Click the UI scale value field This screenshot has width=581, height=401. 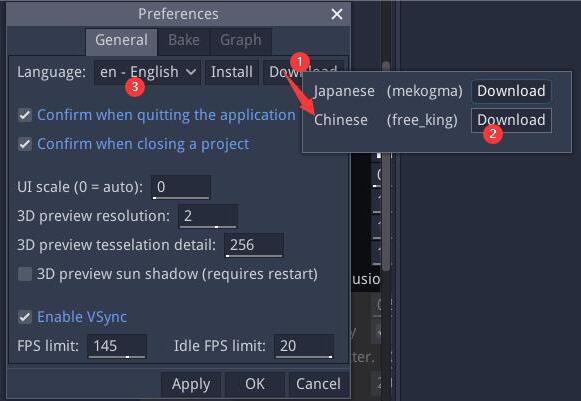(x=181, y=187)
